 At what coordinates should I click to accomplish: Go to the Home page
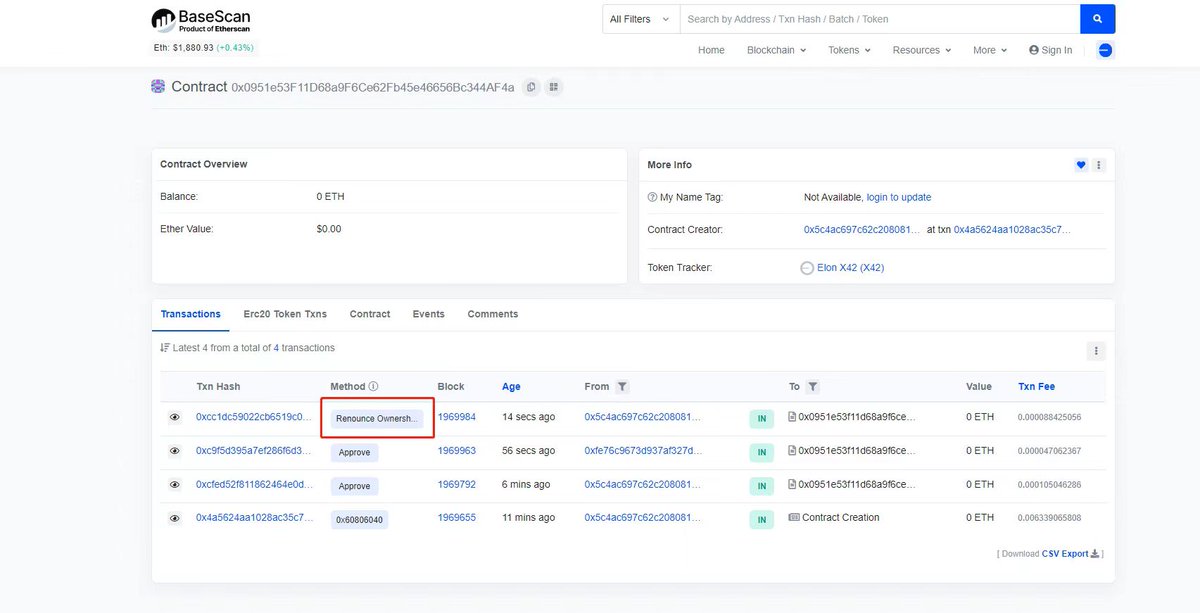tap(711, 50)
